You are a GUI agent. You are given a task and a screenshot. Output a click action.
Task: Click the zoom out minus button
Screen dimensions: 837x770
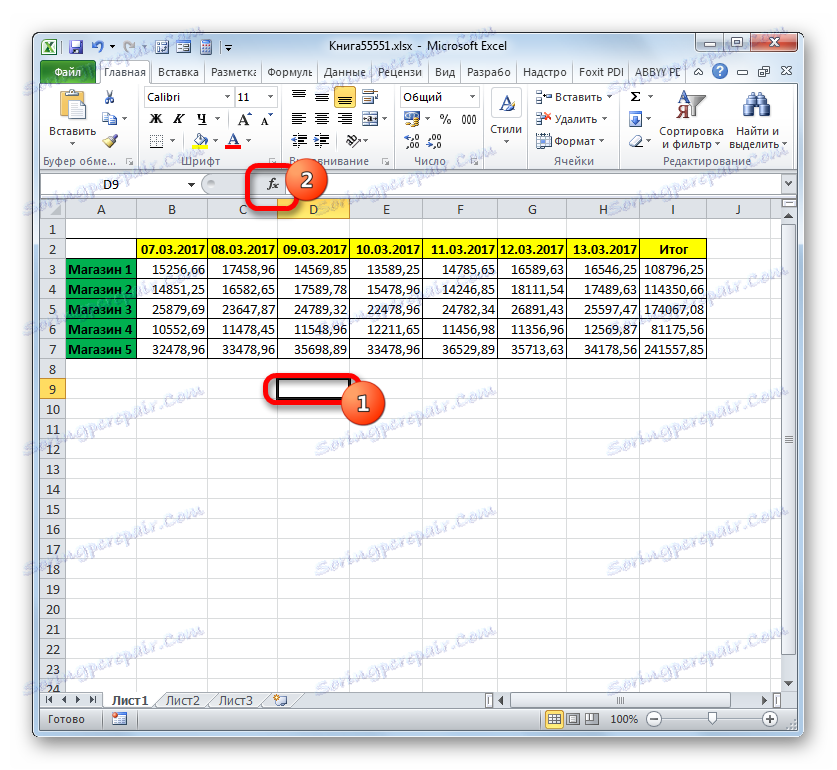click(653, 719)
